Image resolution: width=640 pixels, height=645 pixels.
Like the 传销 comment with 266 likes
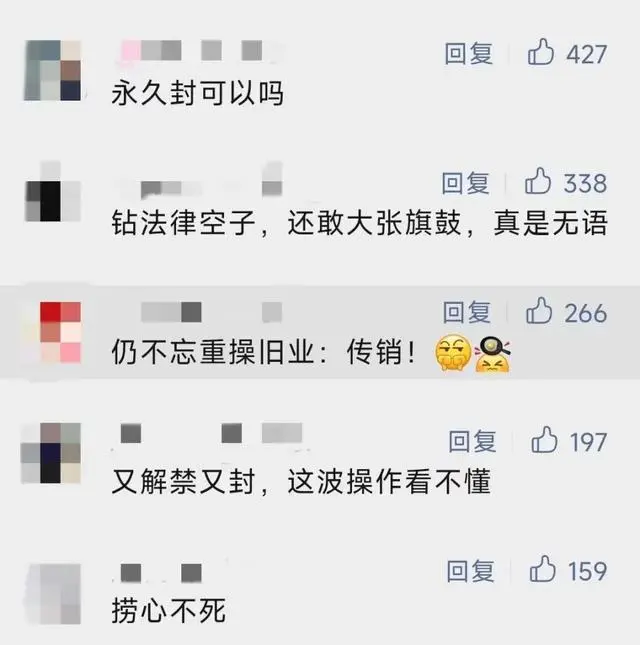pyautogui.click(x=539, y=311)
